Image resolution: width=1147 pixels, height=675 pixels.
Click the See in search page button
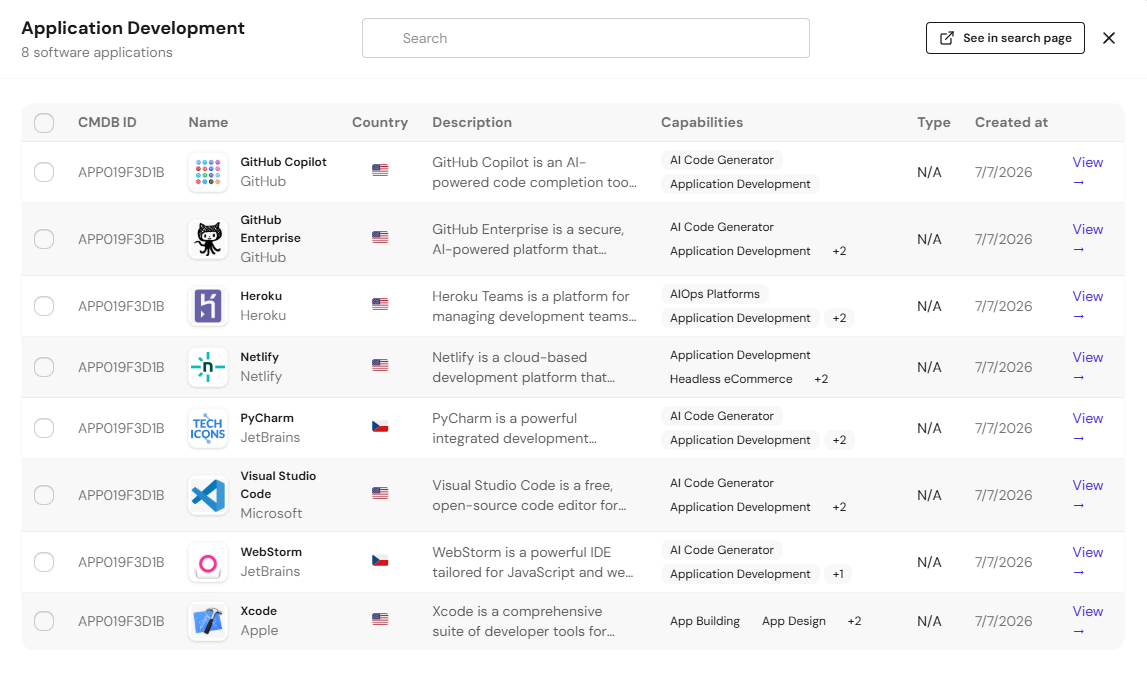tap(1005, 38)
